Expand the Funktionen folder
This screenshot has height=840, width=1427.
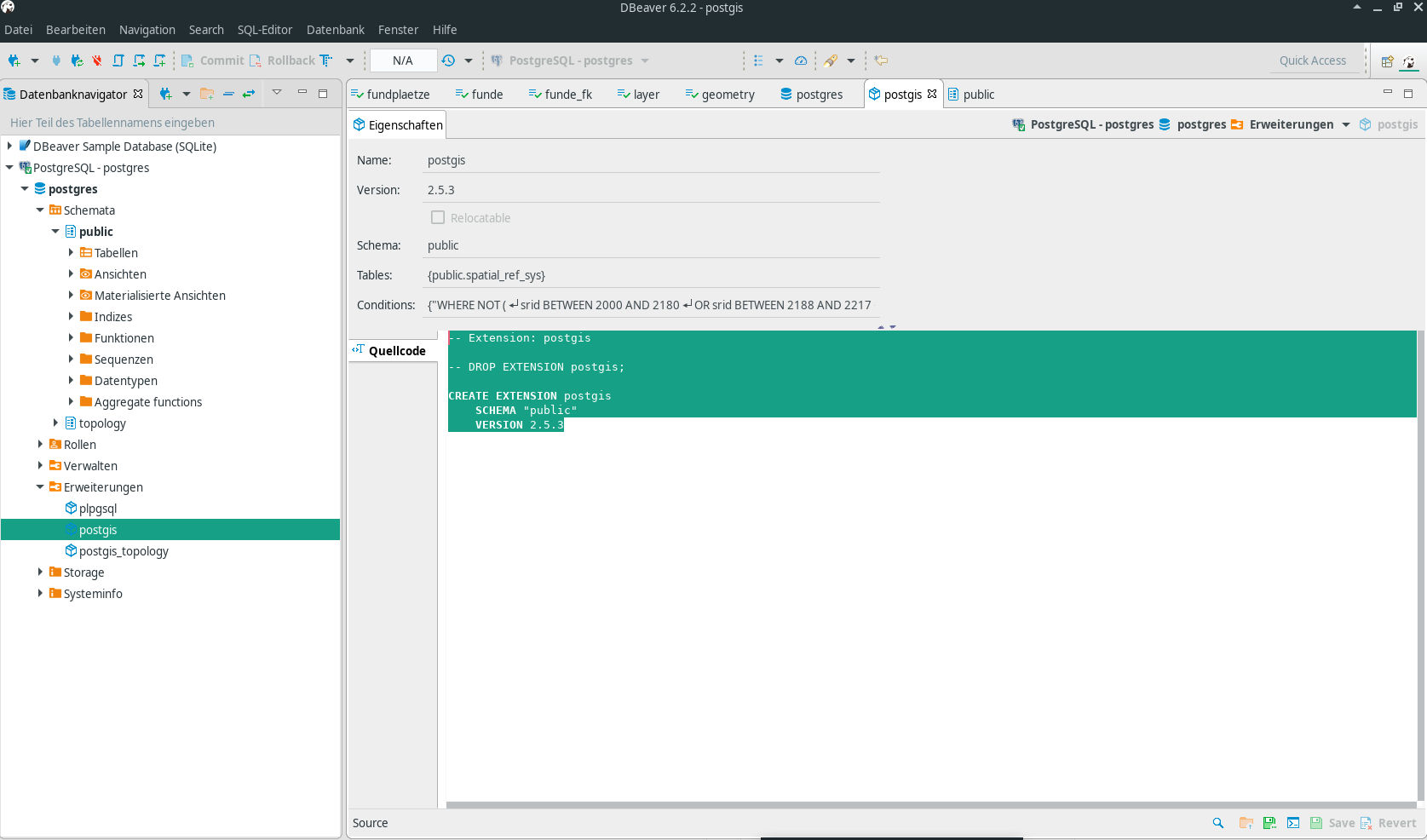[71, 338]
